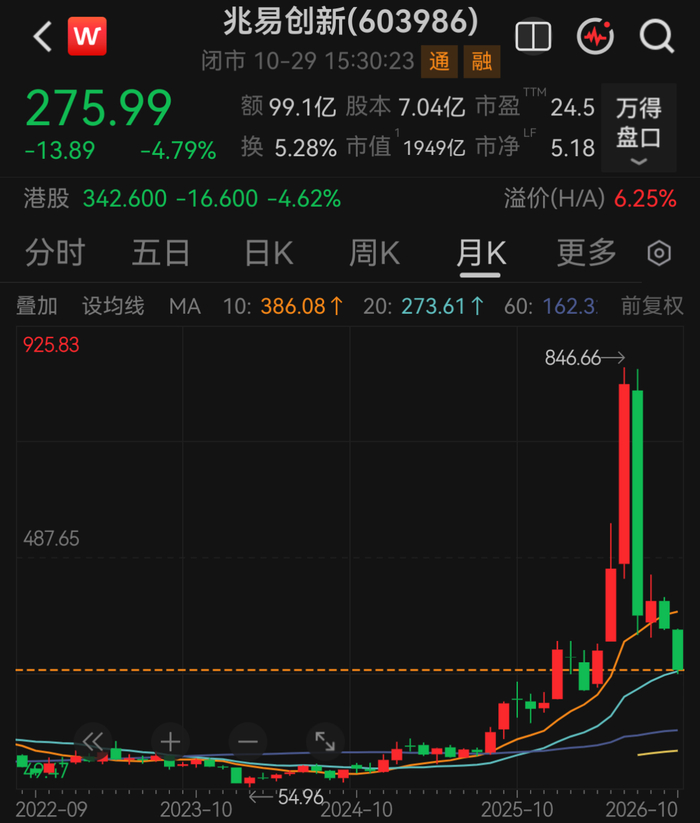
Task: Expand the 万得盘口 panel
Action: tap(639, 128)
